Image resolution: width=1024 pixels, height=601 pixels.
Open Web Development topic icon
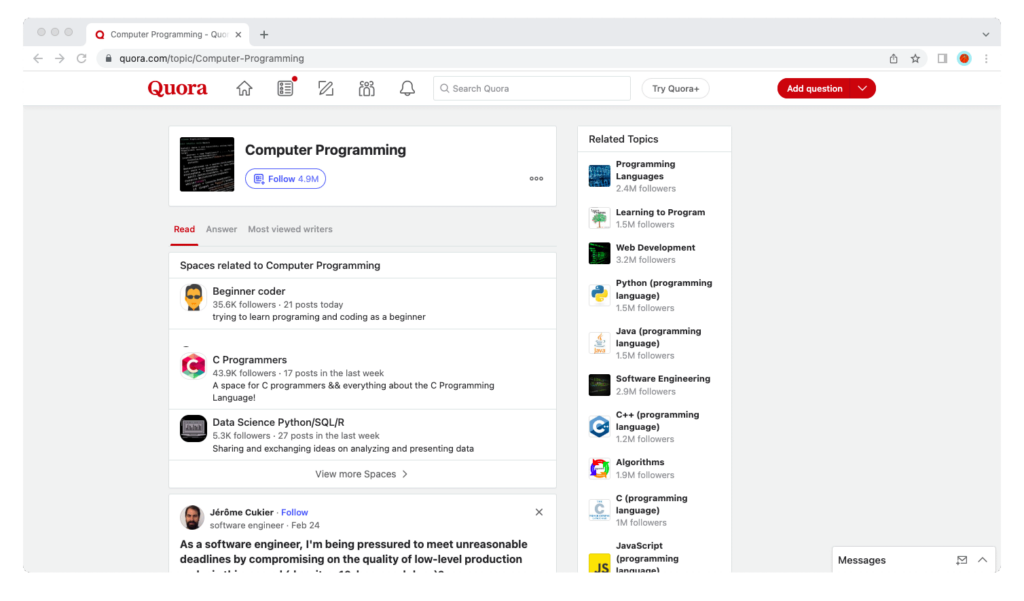(x=600, y=253)
